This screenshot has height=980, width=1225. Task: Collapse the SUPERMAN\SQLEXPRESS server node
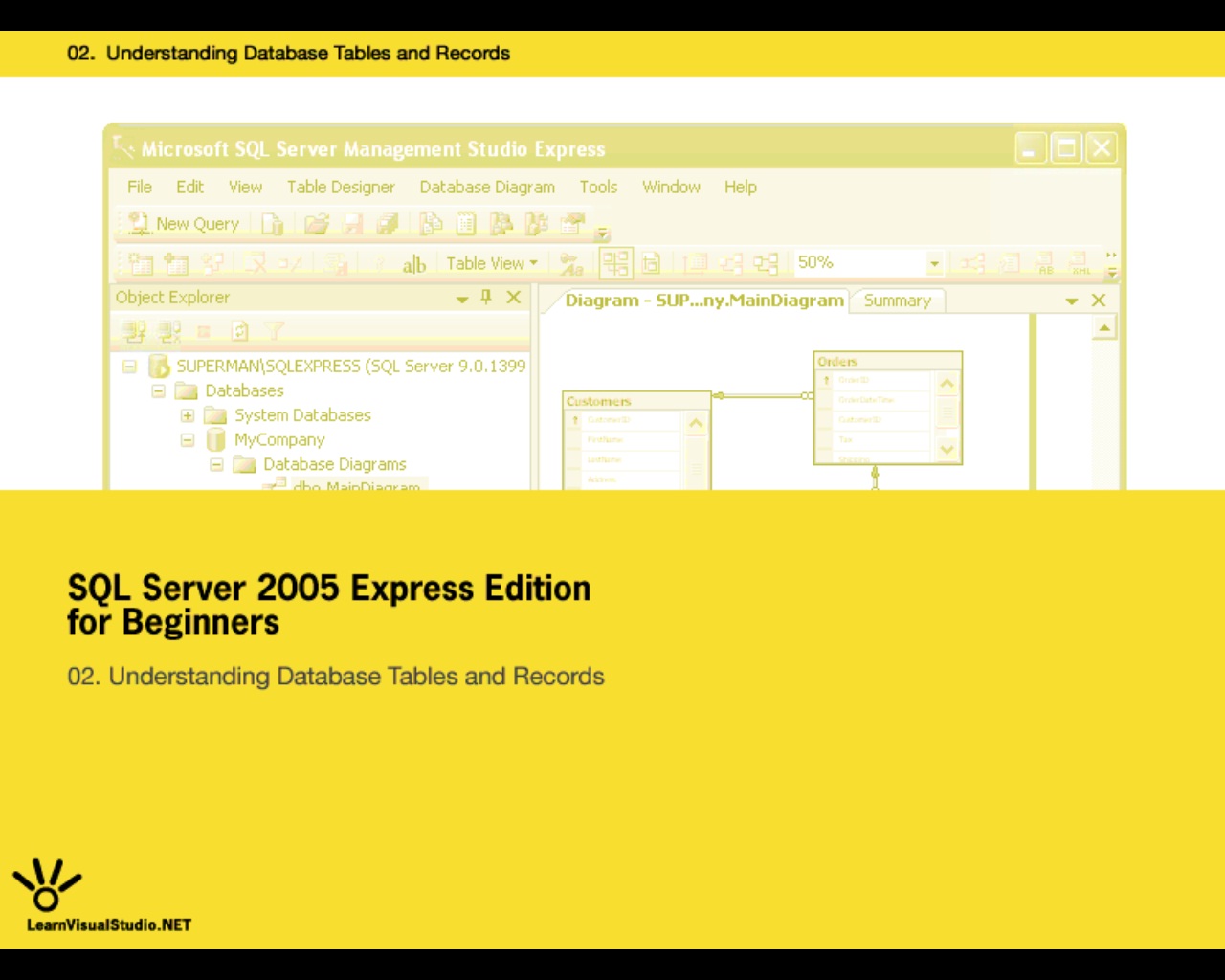129,367
